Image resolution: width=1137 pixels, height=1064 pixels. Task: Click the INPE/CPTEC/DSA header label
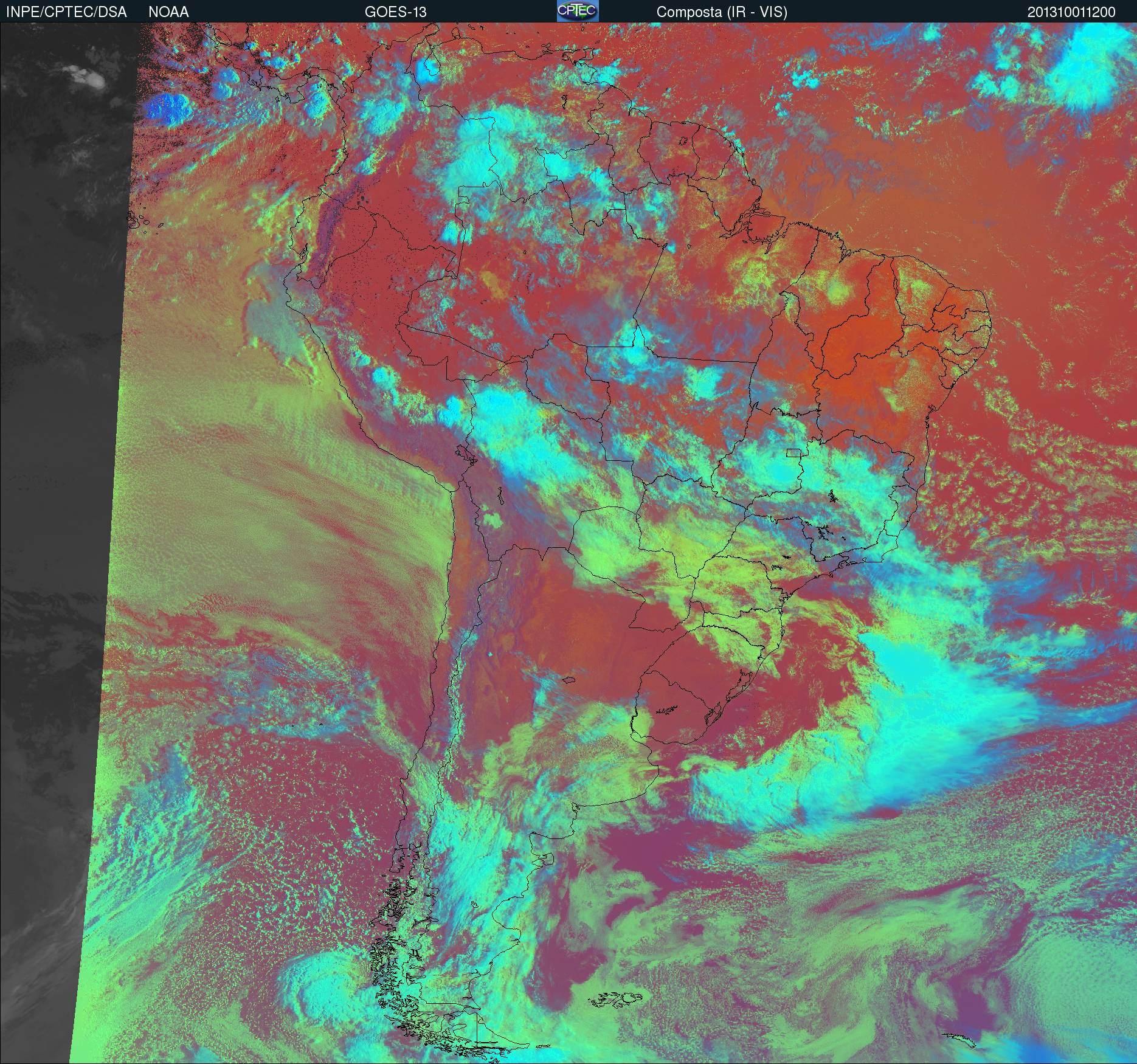[66, 12]
